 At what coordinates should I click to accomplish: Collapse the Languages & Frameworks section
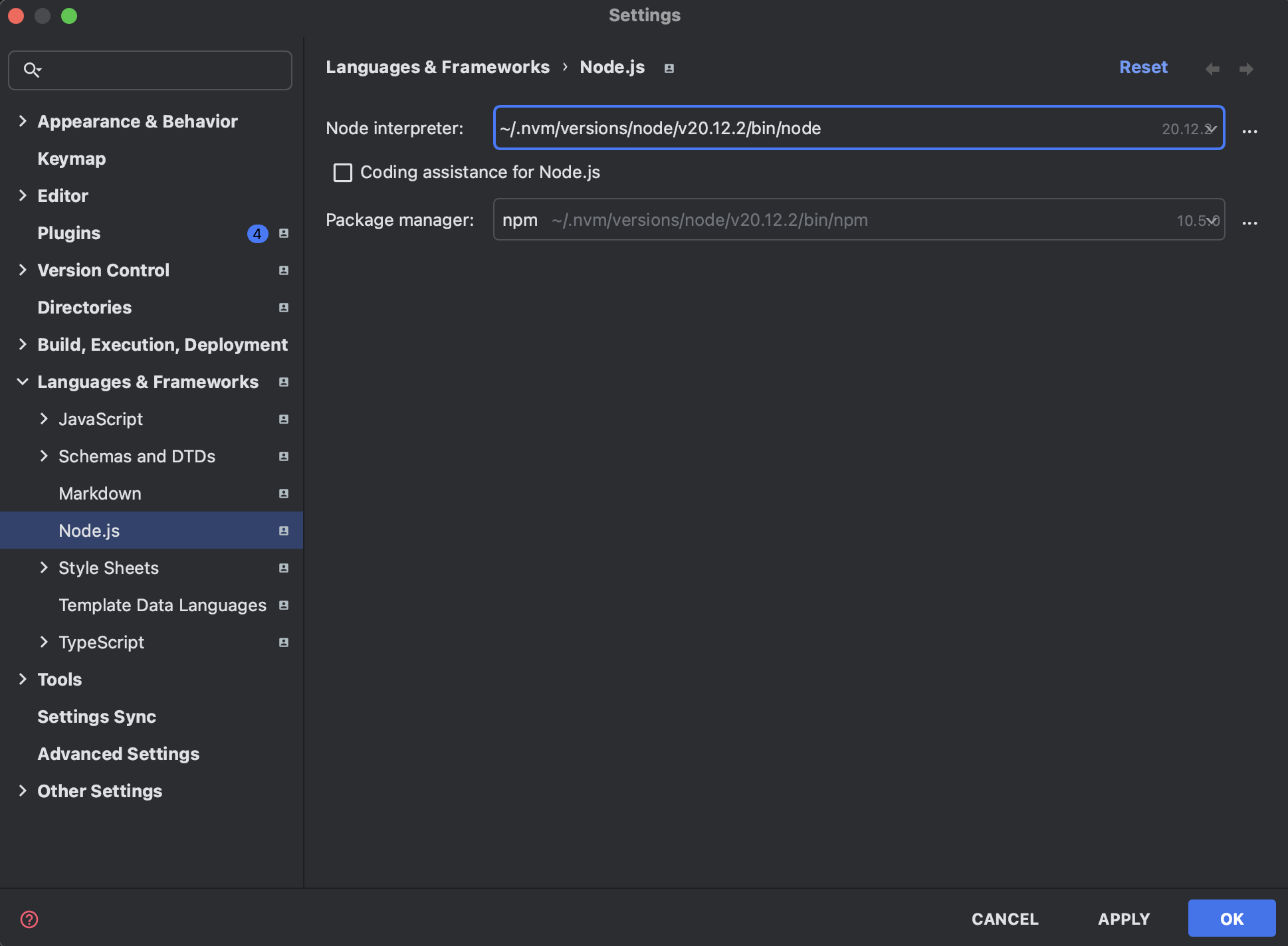coord(23,381)
